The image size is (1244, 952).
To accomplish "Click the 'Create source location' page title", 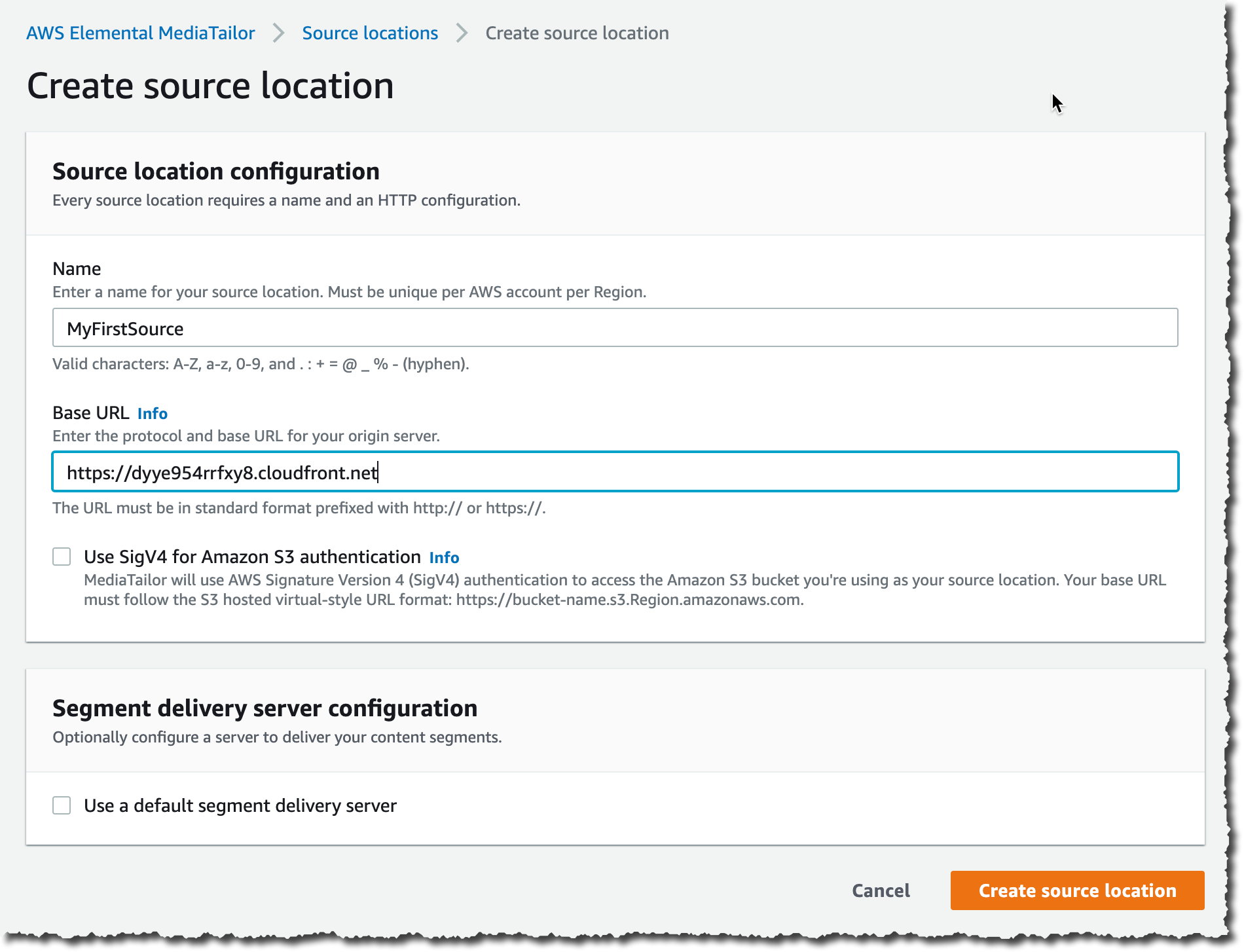I will pyautogui.click(x=210, y=86).
